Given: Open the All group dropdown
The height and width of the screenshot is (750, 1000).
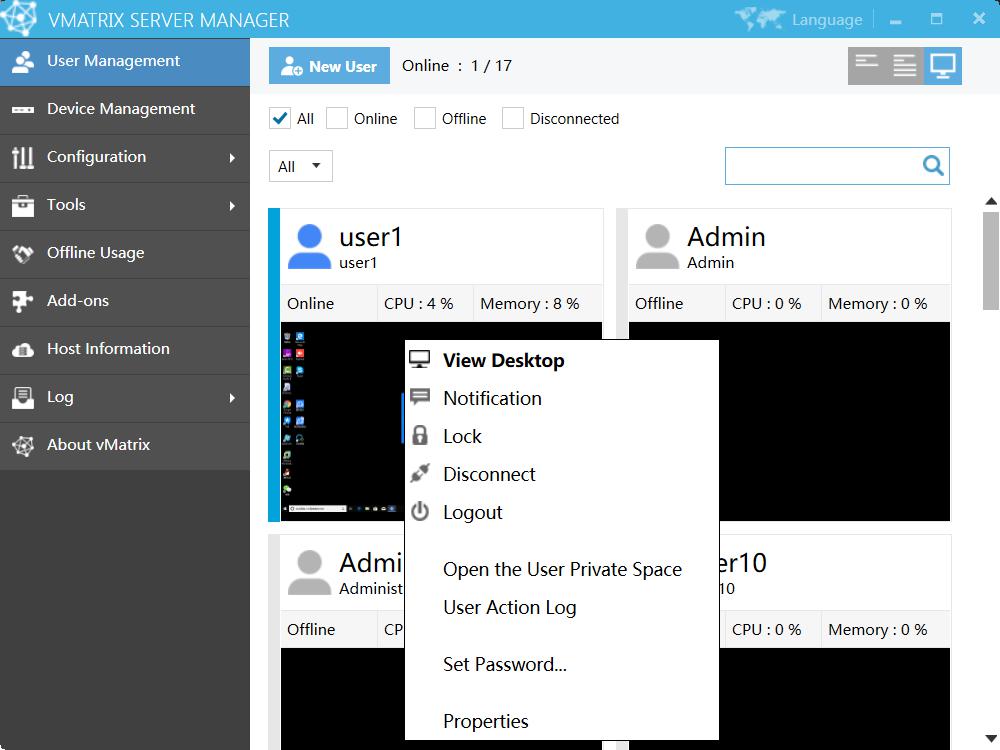Looking at the screenshot, I should pos(300,166).
